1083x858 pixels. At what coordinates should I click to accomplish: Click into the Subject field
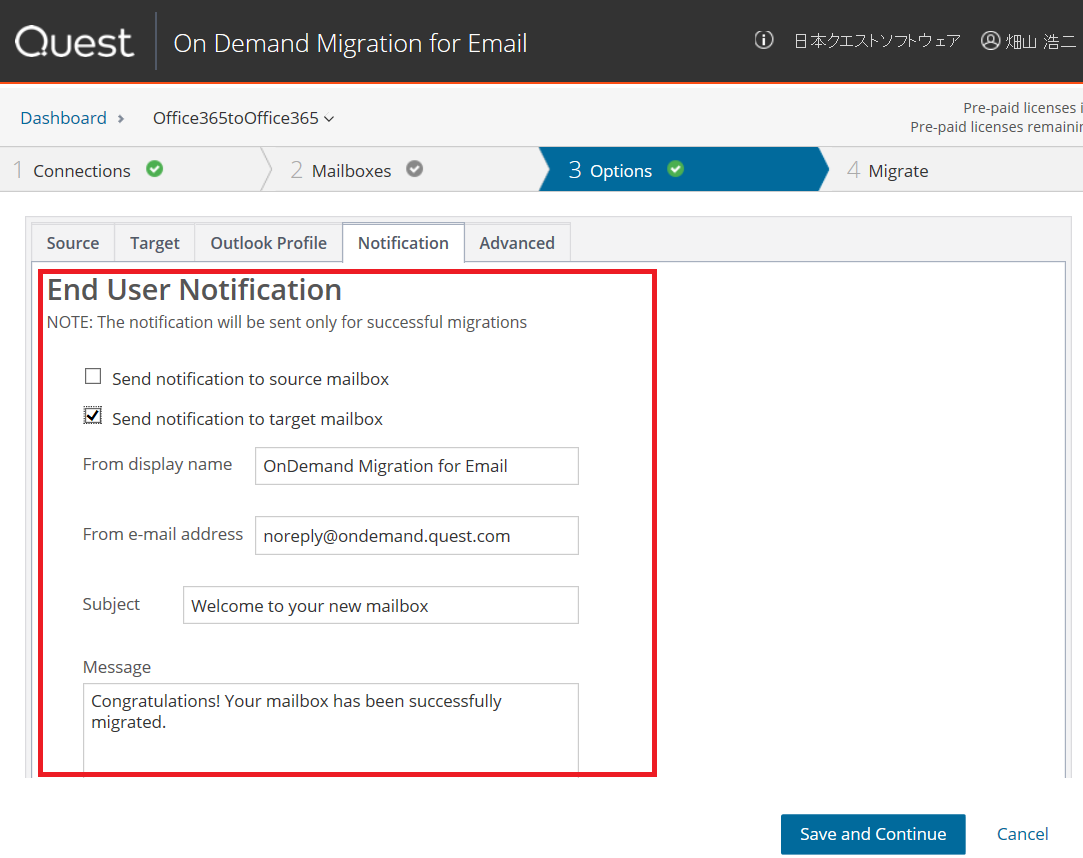[x=381, y=605]
